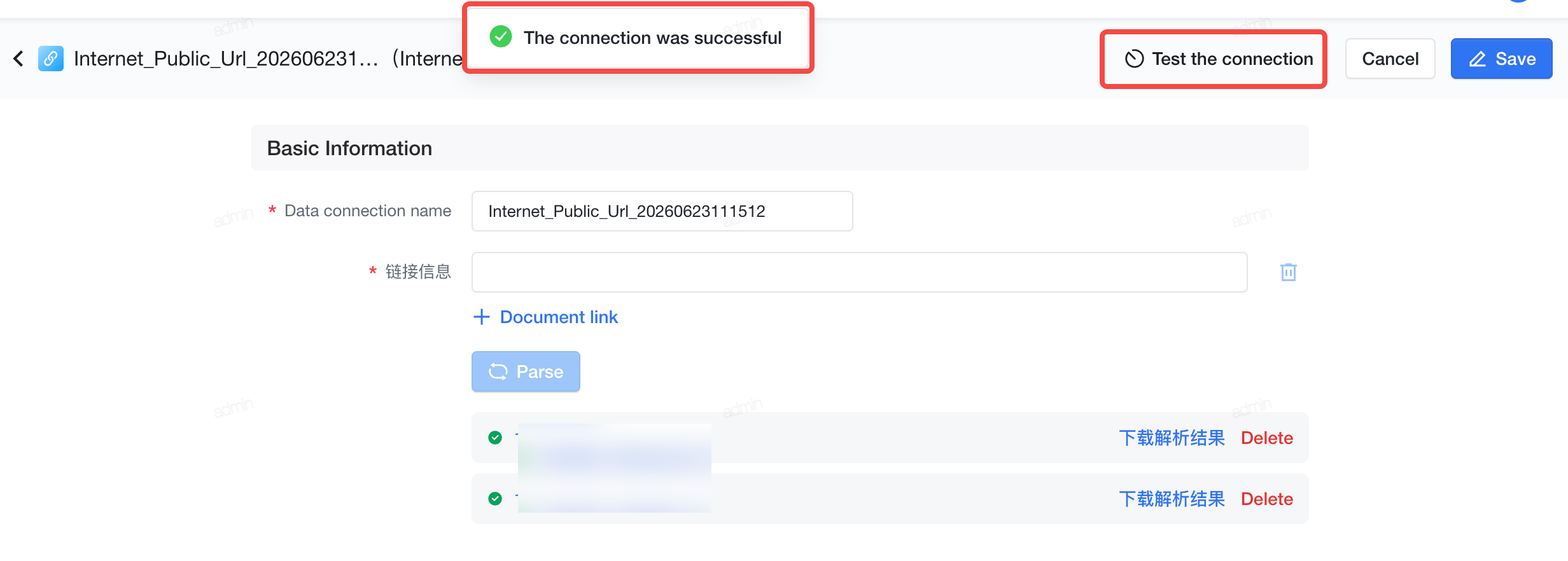Cancel editing the data connection
Image resolution: width=1568 pixels, height=561 pixels.
1390,59
